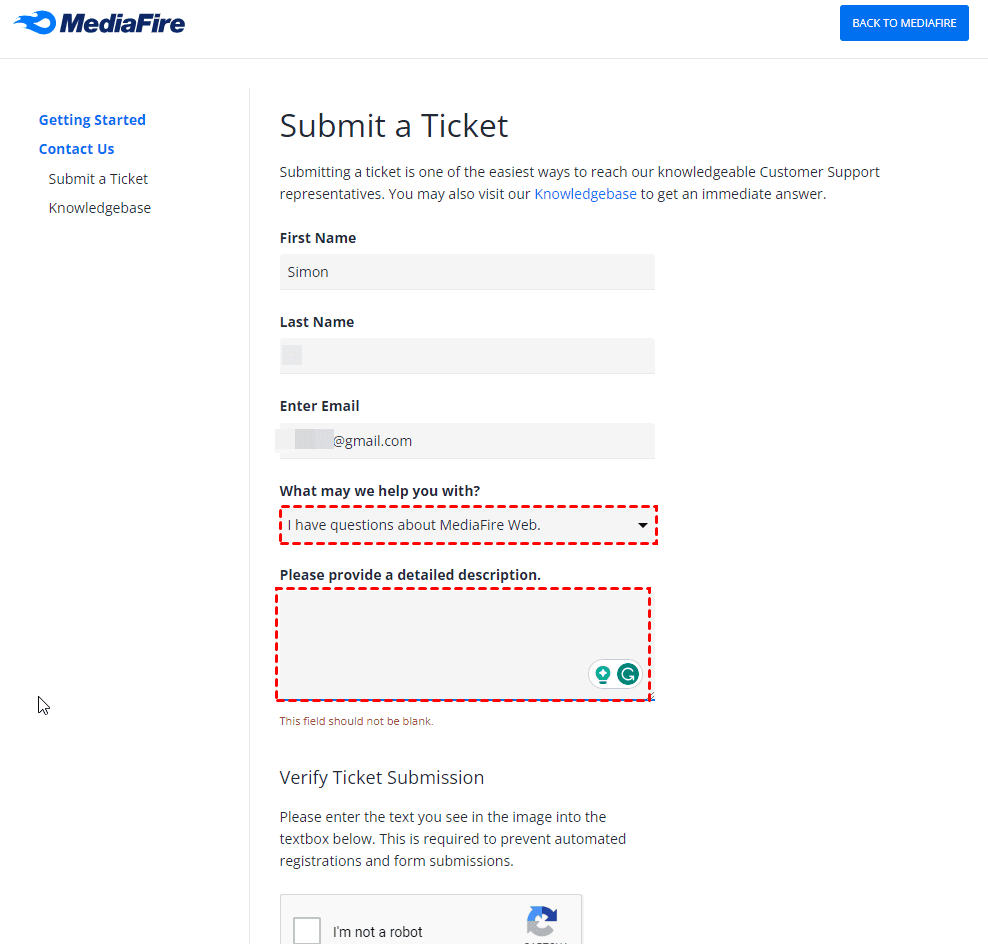988x944 pixels.
Task: Select the Contact Us sidebar section
Action: [76, 149]
